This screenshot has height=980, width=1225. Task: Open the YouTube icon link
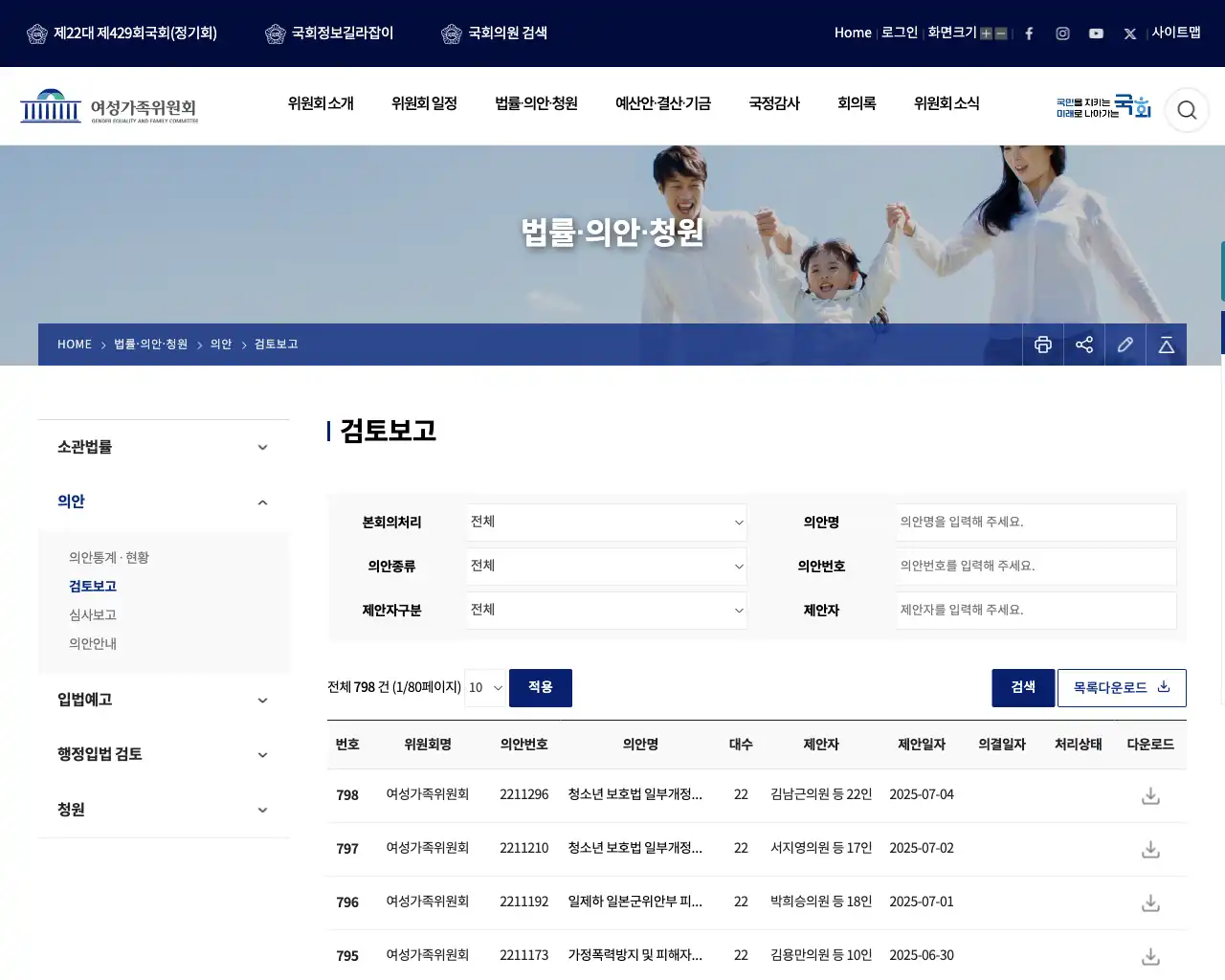pyautogui.click(x=1096, y=33)
